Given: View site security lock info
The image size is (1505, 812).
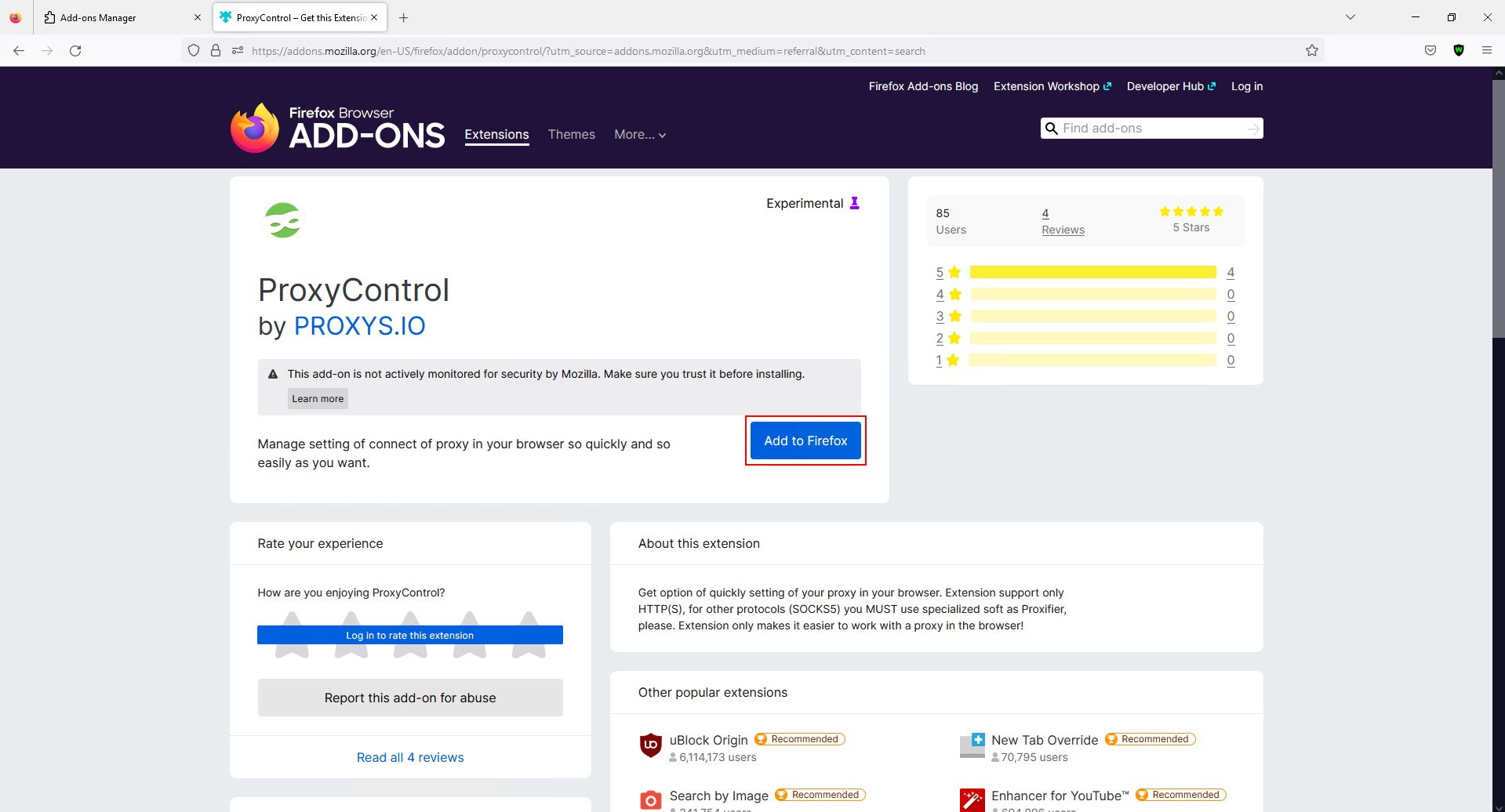Looking at the screenshot, I should [x=216, y=51].
